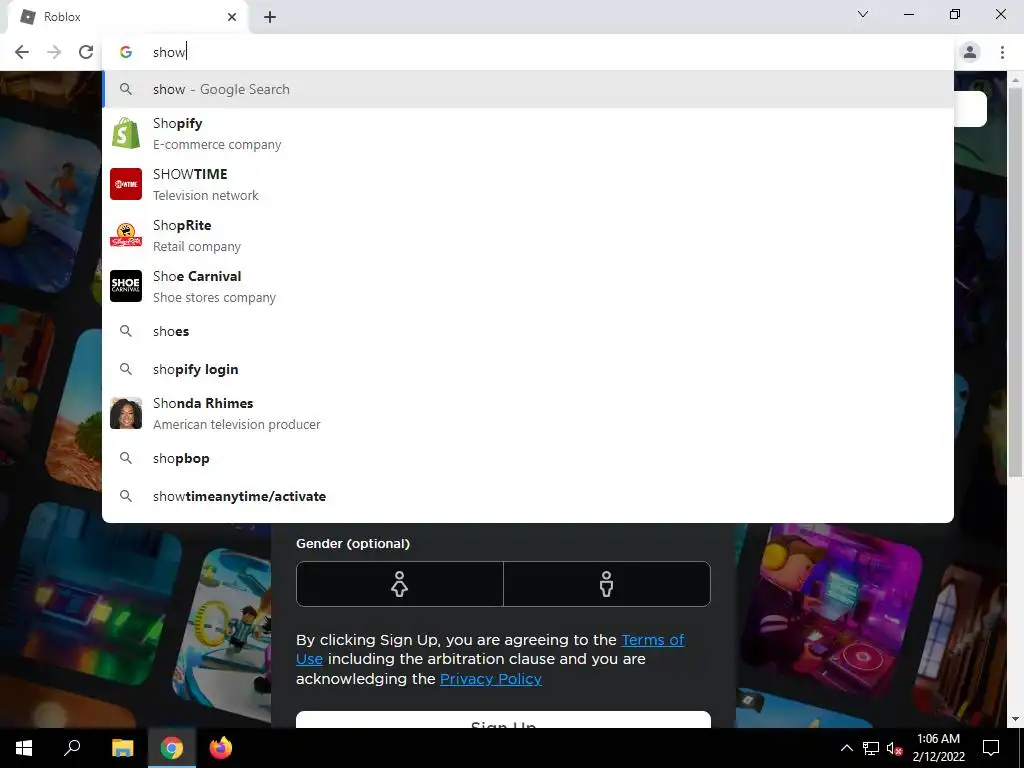Open the Windows notification center
1024x768 pixels.
(991, 748)
